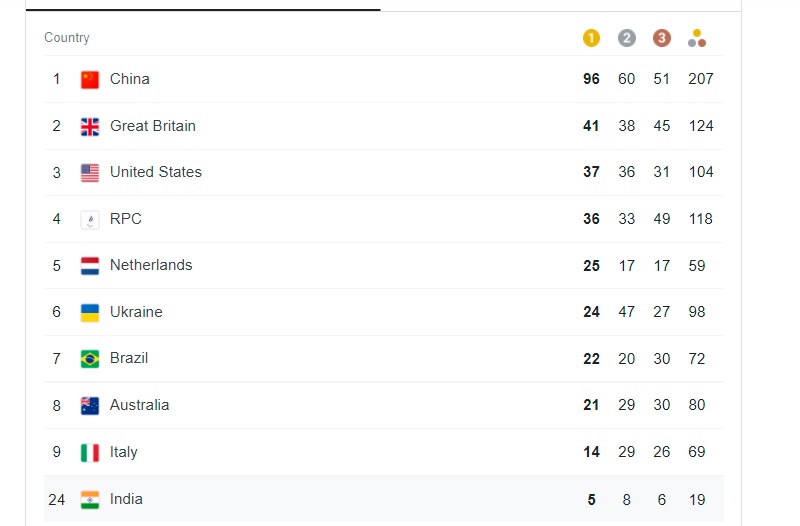Click the United States flag icon
Screen dimensions: 800x526
[x=90, y=172]
